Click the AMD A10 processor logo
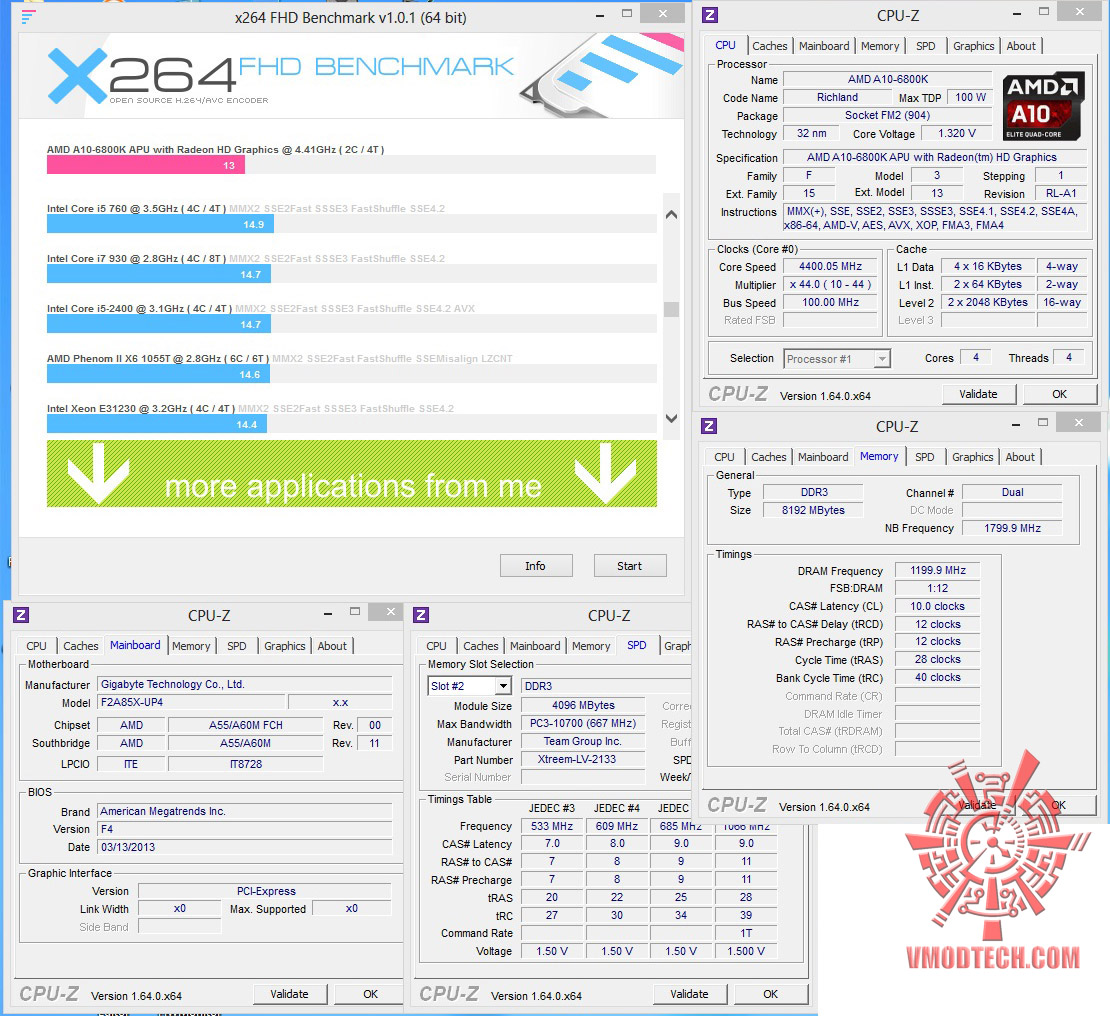This screenshot has height=1016, width=1110. [x=1044, y=105]
